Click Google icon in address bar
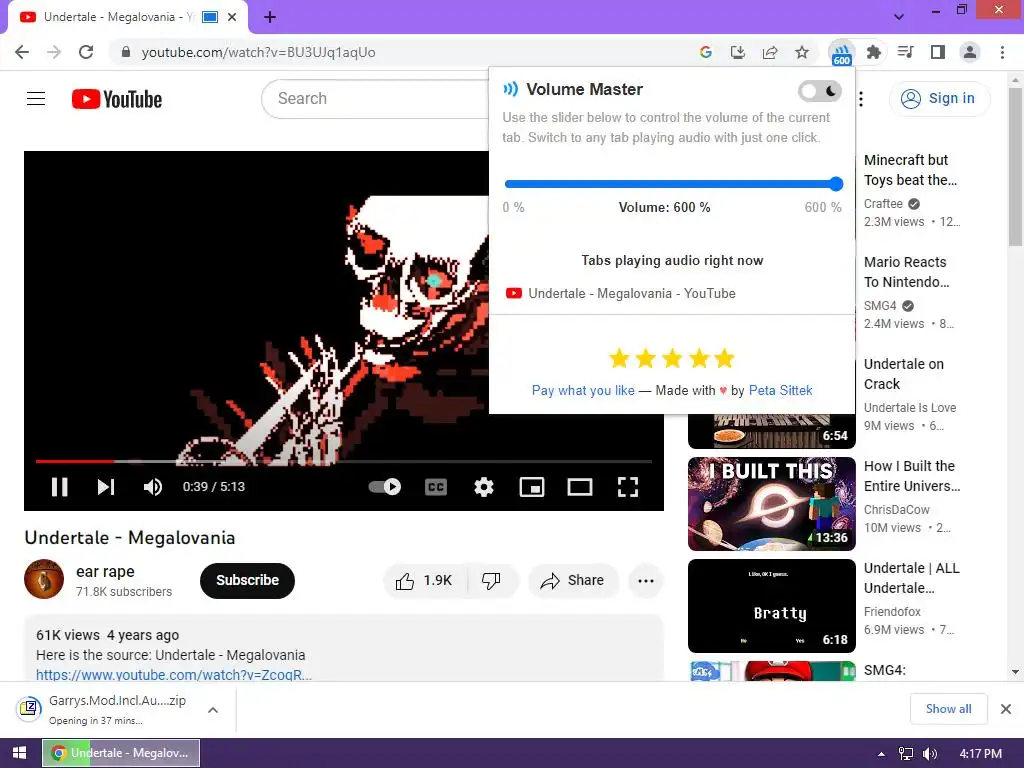Image resolution: width=1024 pixels, height=768 pixels. point(705,52)
